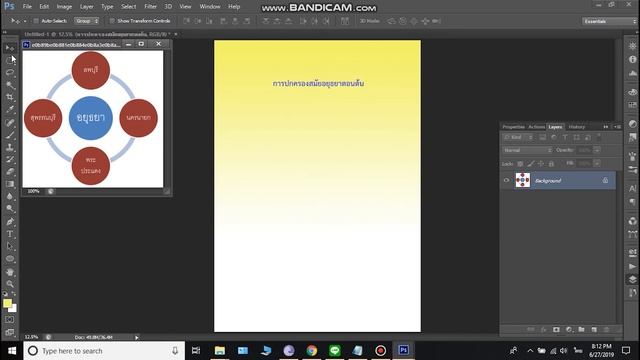Change screen mode icon in toolbox
The image size is (640, 360).
(x=10, y=332)
